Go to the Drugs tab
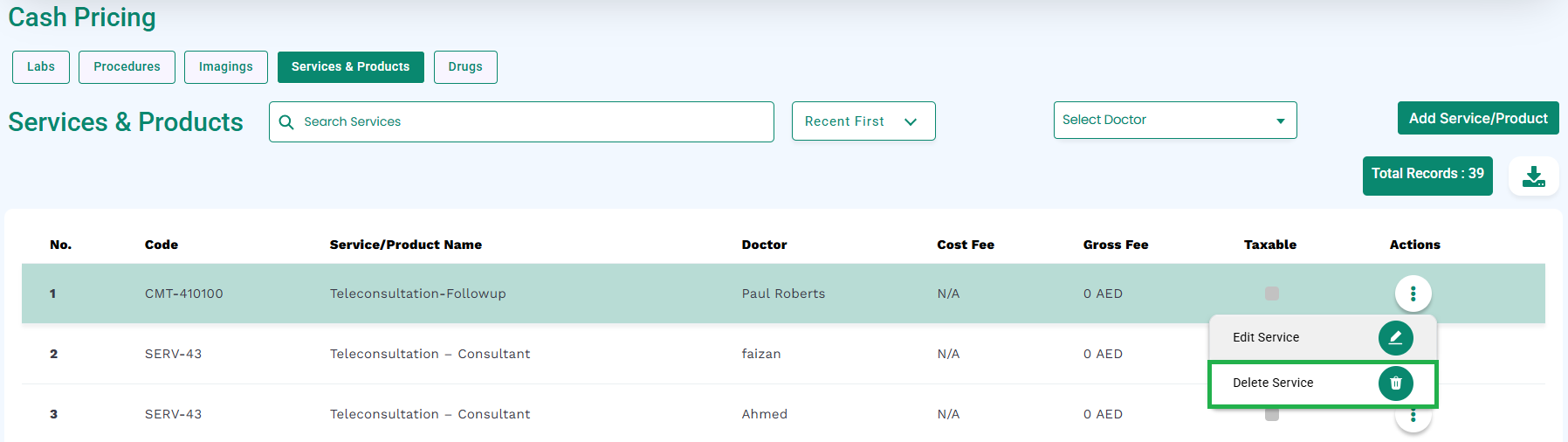Image resolution: width=1568 pixels, height=442 pixels. pyautogui.click(x=465, y=67)
